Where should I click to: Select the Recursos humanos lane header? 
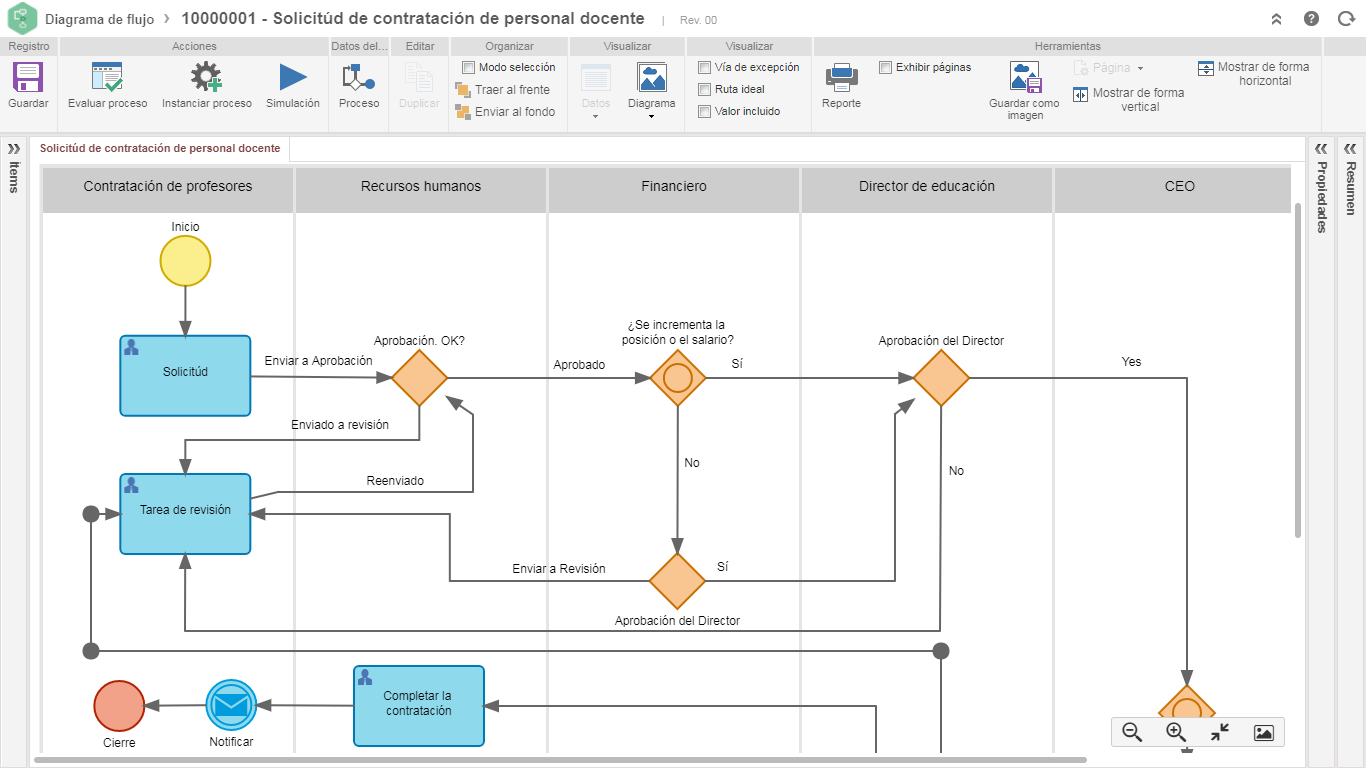coord(421,190)
